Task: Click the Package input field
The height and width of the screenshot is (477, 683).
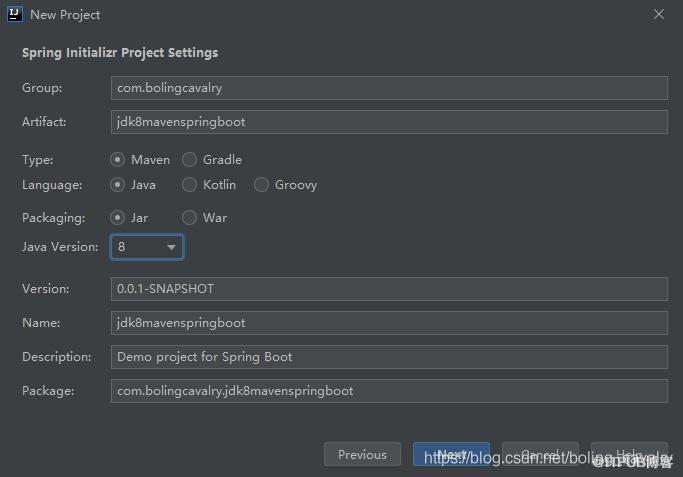Action: 389,391
